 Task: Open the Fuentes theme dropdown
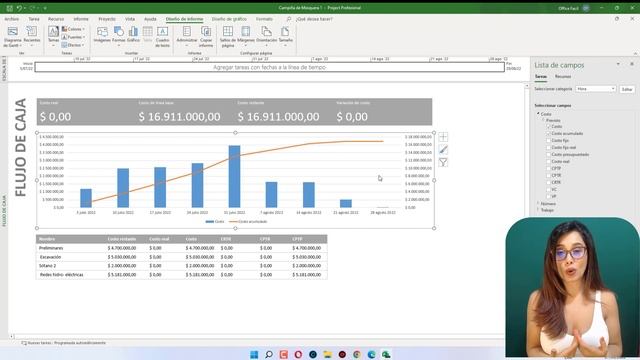(x=73, y=37)
